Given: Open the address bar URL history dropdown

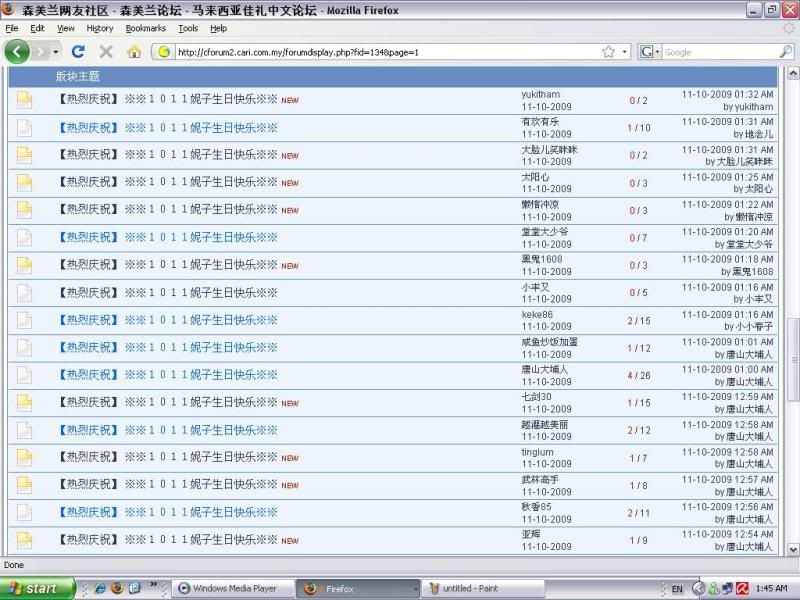Looking at the screenshot, I should coord(624,52).
